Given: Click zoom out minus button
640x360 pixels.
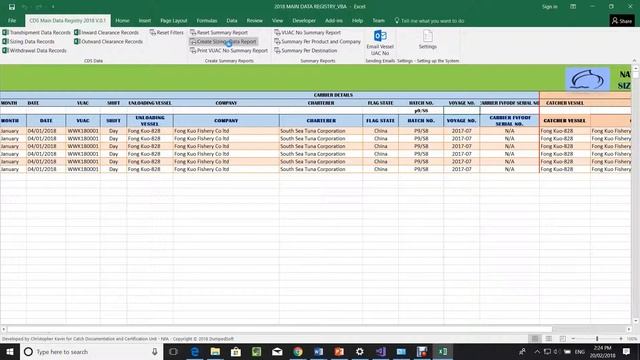Looking at the screenshot, I should pos(573,339).
